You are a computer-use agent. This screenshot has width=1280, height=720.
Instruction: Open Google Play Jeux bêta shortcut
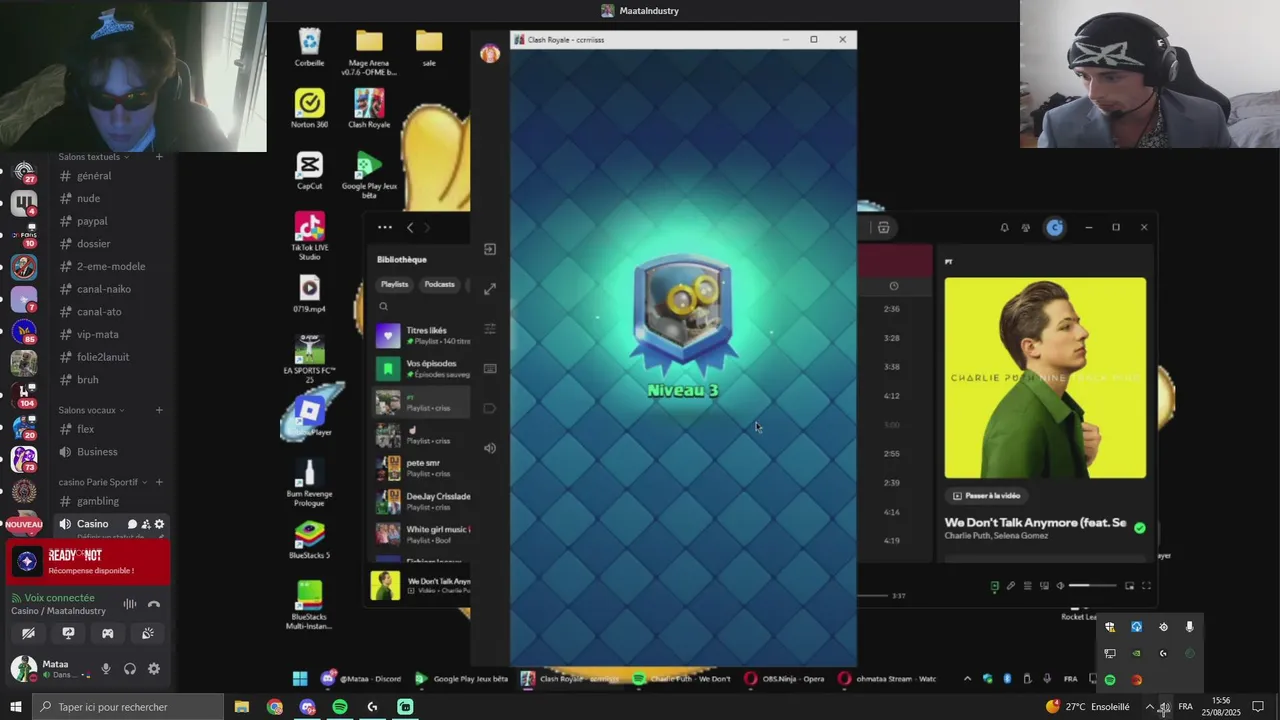point(369,175)
